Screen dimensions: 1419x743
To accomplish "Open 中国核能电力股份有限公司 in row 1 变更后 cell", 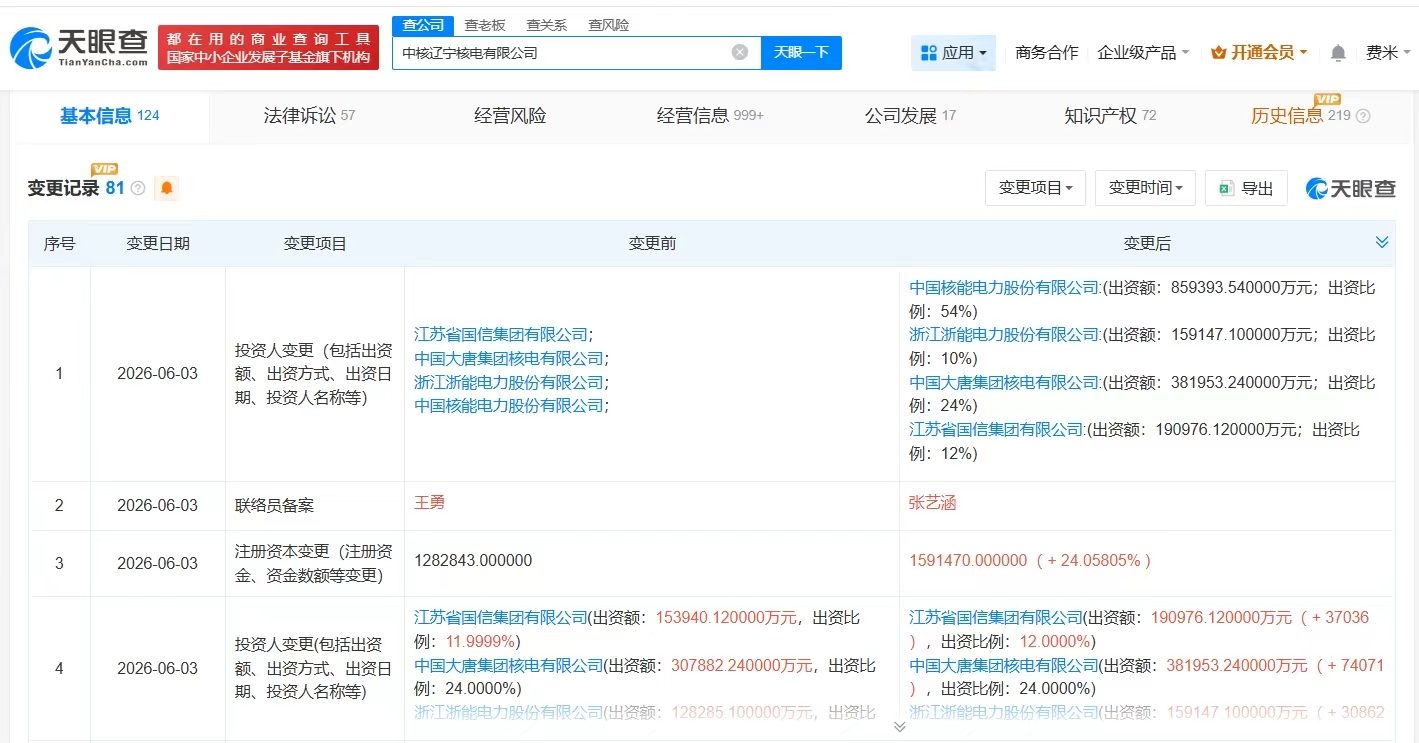I will coord(1004,288).
